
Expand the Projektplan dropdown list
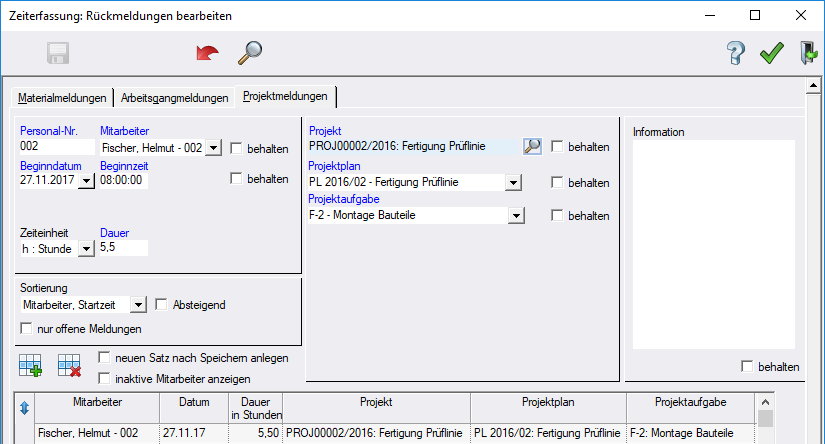pos(512,183)
